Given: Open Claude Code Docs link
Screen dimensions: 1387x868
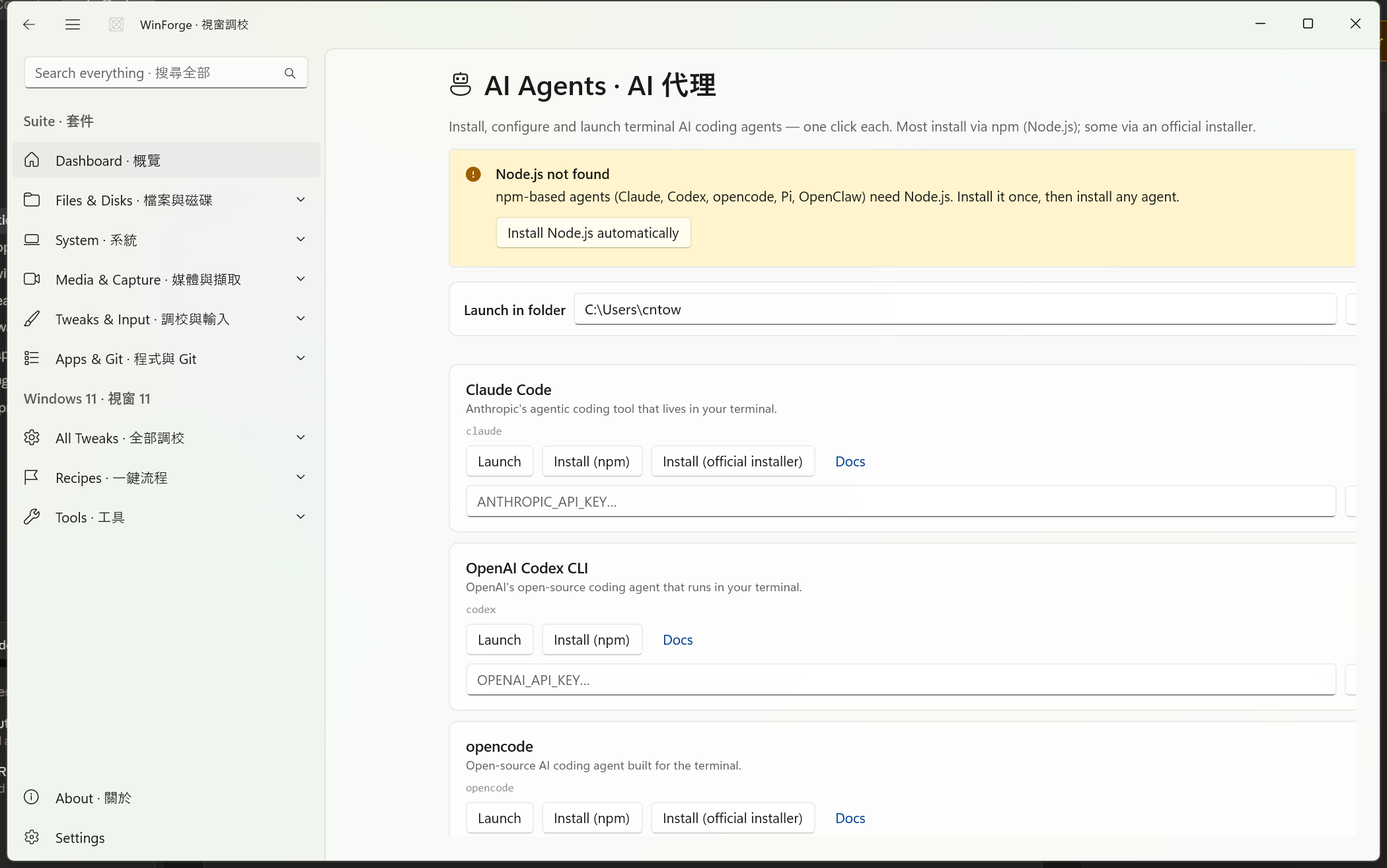Looking at the screenshot, I should coord(850,462).
